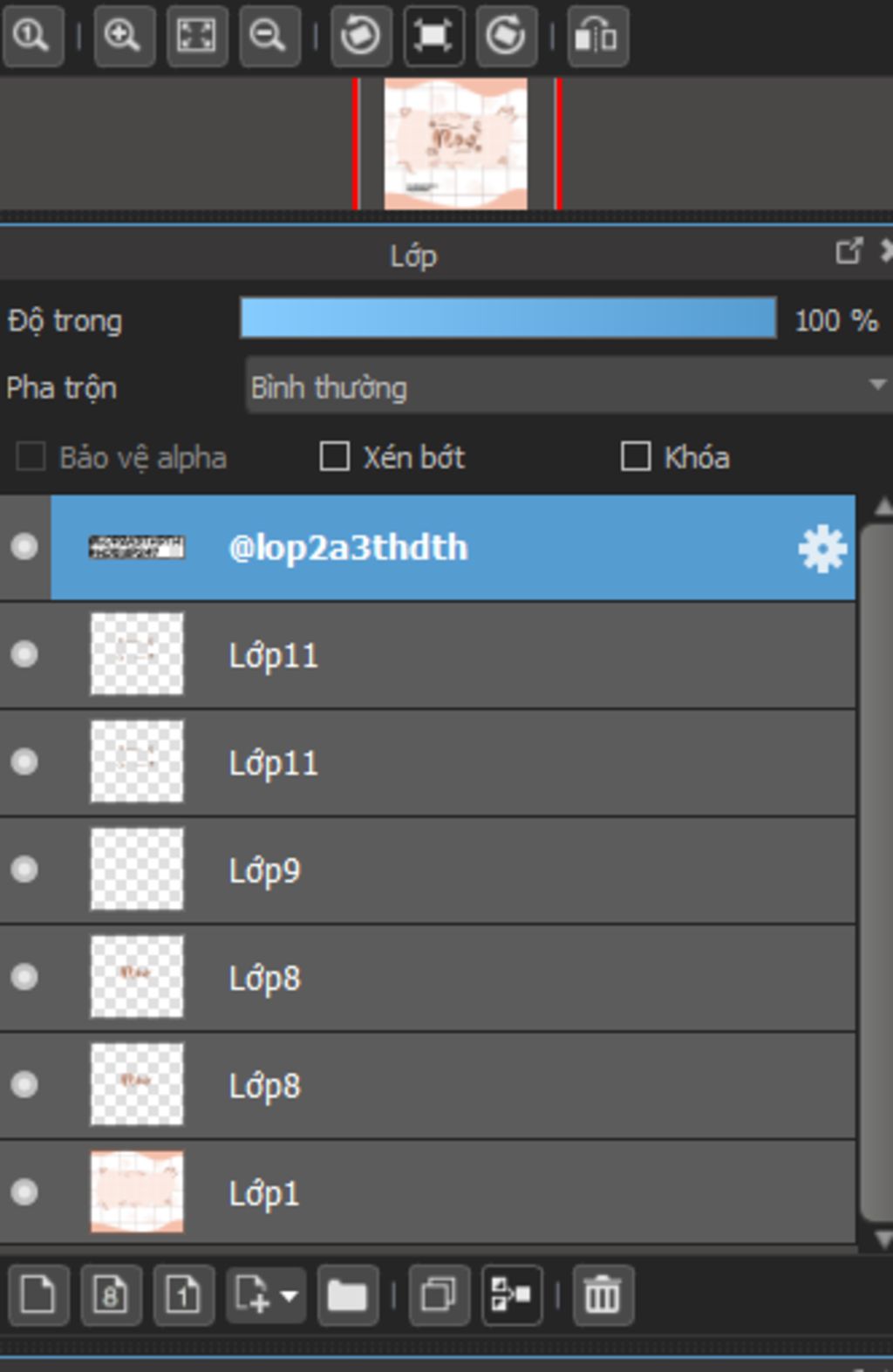Rotate the canvas view left
Image resolution: width=893 pixels, height=1372 pixels.
pyautogui.click(x=360, y=36)
